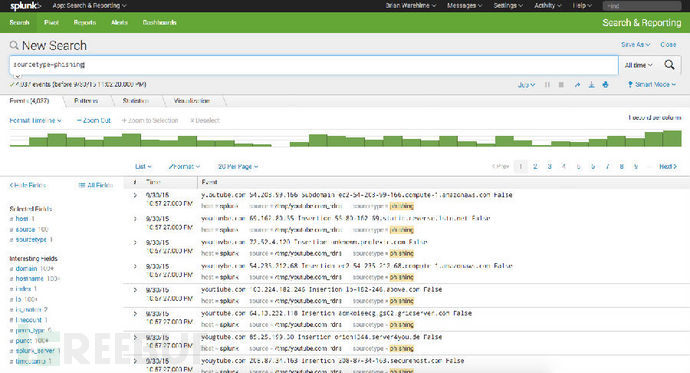The image size is (690, 373).
Task: Open the domain interesting field
Action: click(26, 268)
